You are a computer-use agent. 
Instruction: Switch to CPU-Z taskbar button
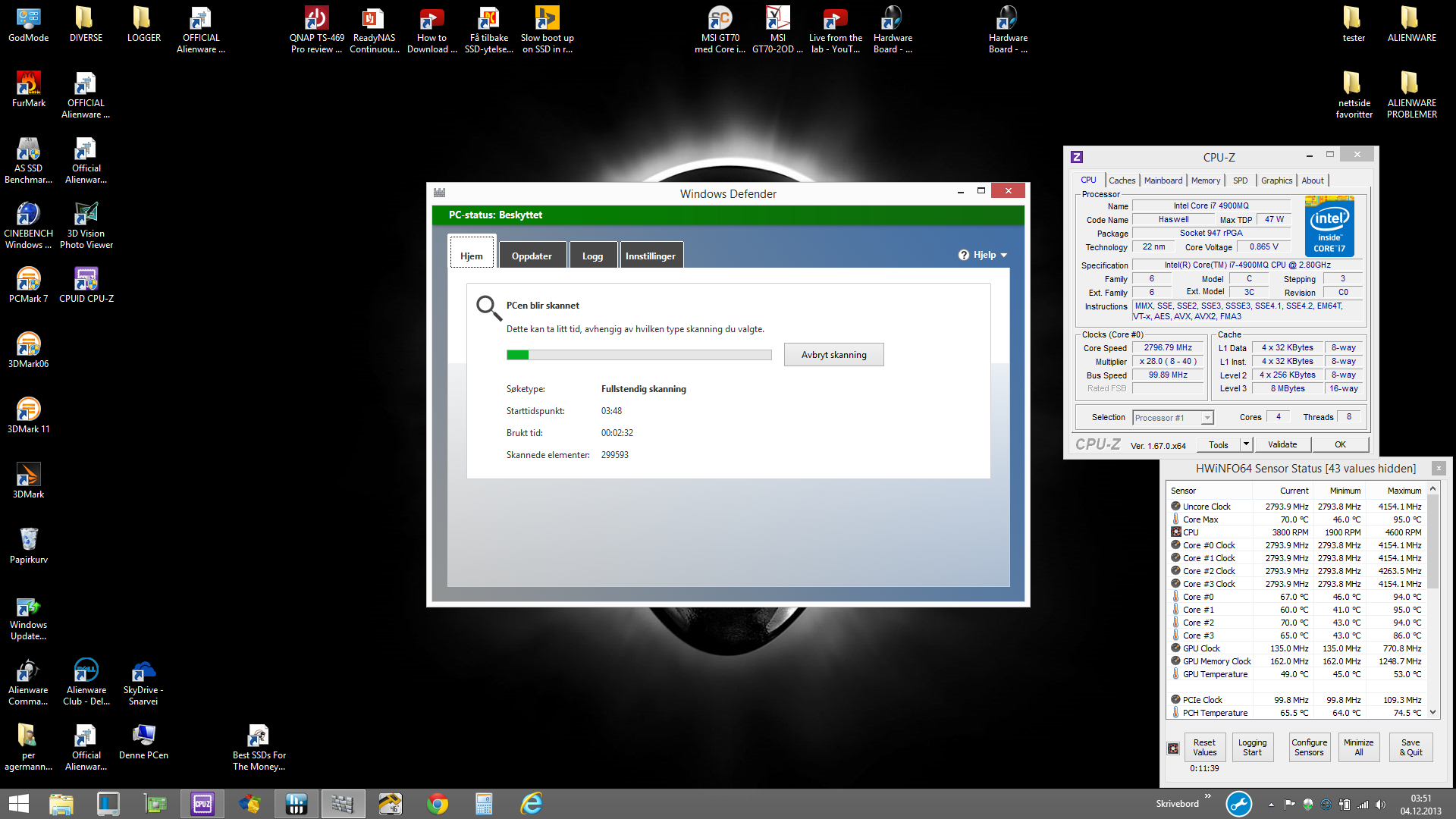202,803
